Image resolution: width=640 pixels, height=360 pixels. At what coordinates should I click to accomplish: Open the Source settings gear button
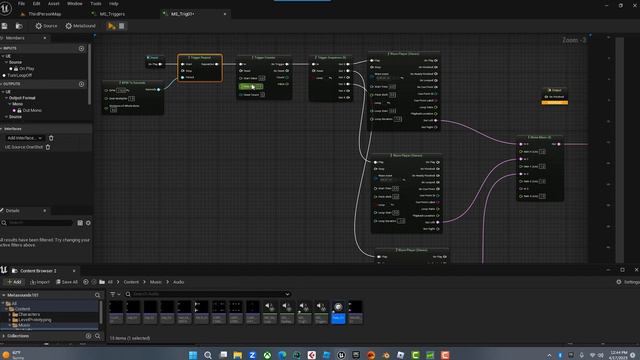(x=46, y=26)
